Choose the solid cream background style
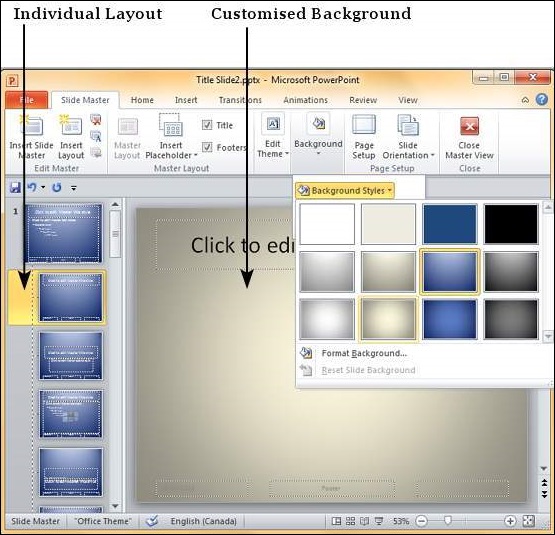 tap(388, 224)
